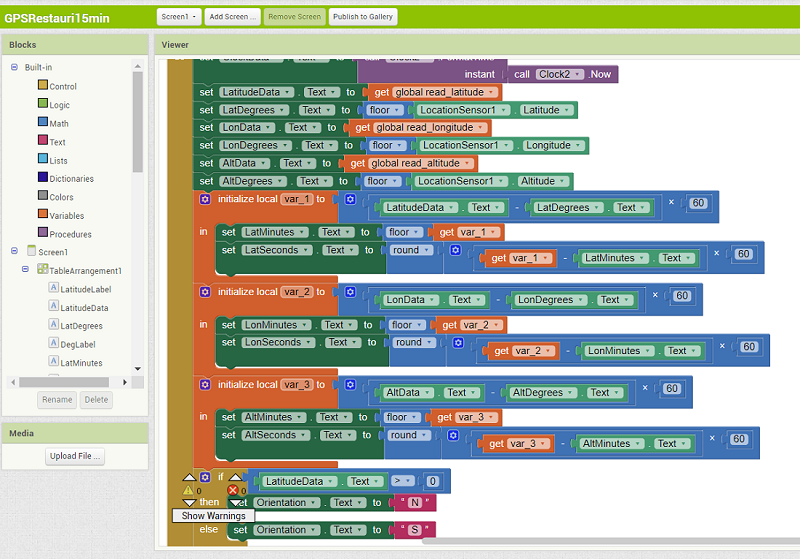Open the Math blocks category

pyautogui.click(x=57, y=123)
